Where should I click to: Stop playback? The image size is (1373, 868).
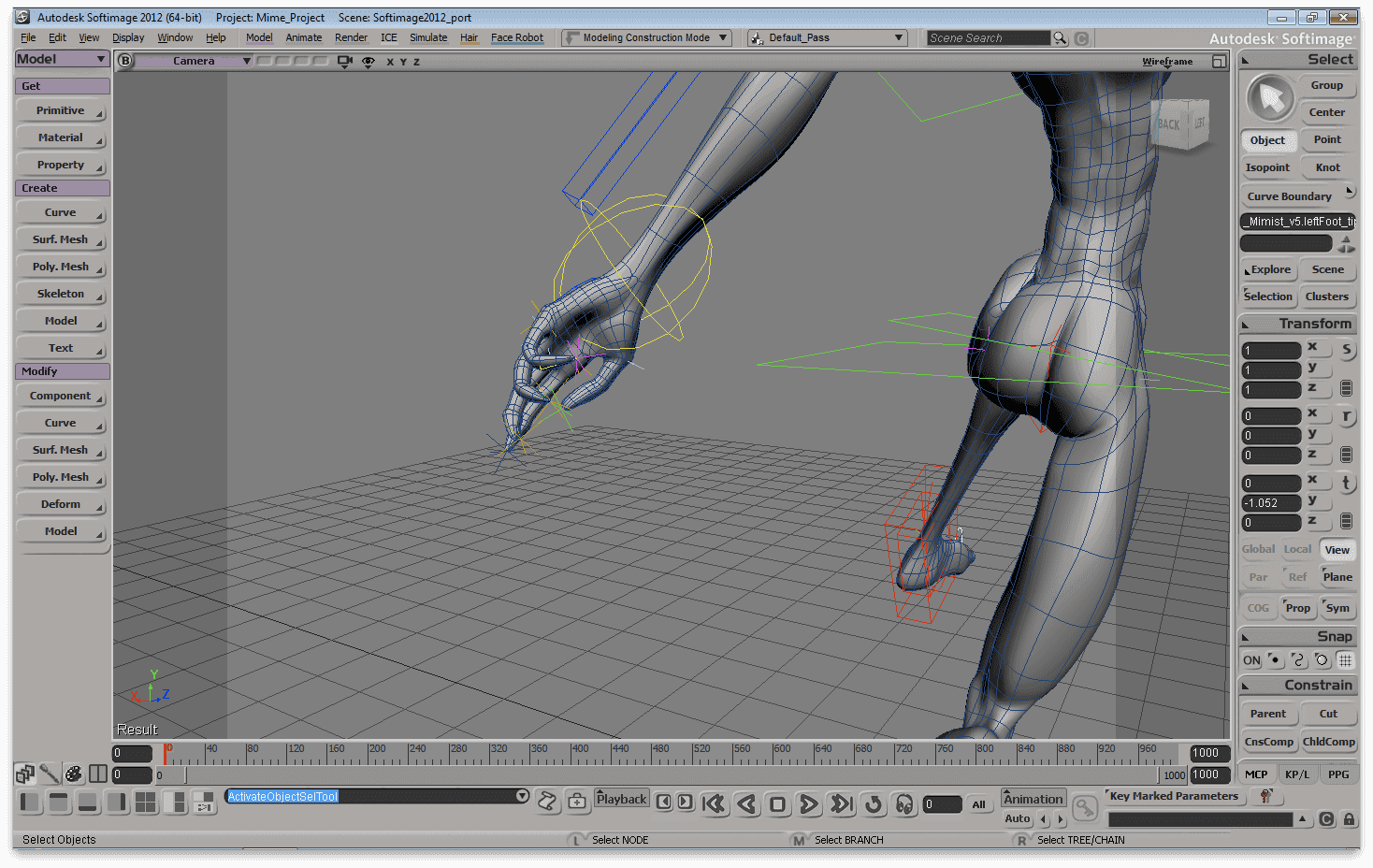tap(777, 803)
